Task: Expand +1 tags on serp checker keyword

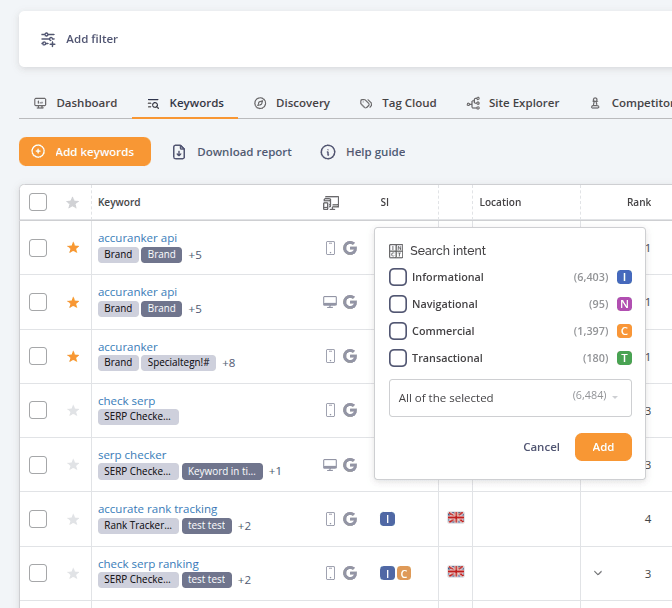Action: tap(275, 471)
